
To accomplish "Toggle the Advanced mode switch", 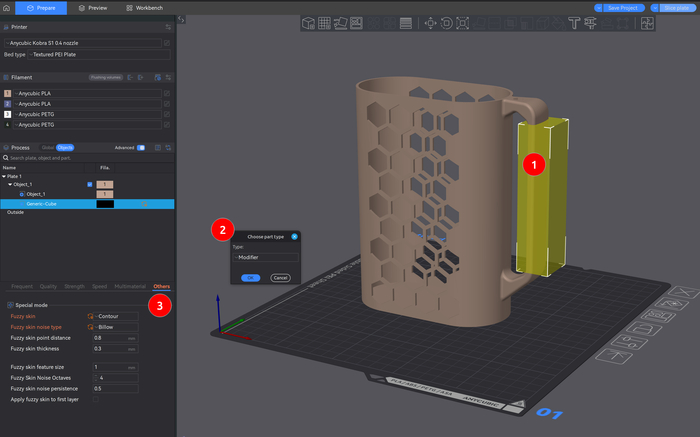I will point(141,147).
